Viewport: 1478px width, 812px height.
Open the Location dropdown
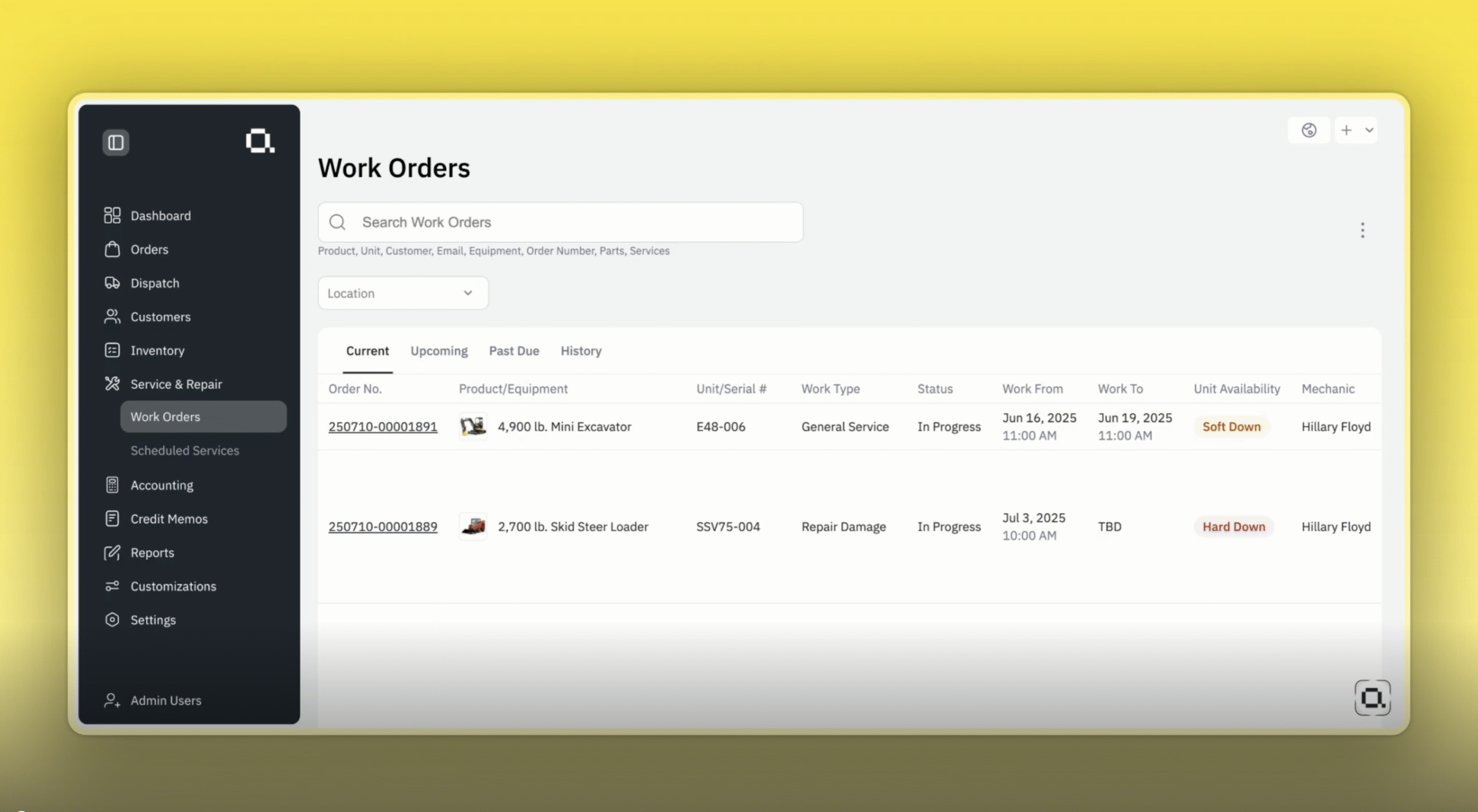pyautogui.click(x=402, y=293)
